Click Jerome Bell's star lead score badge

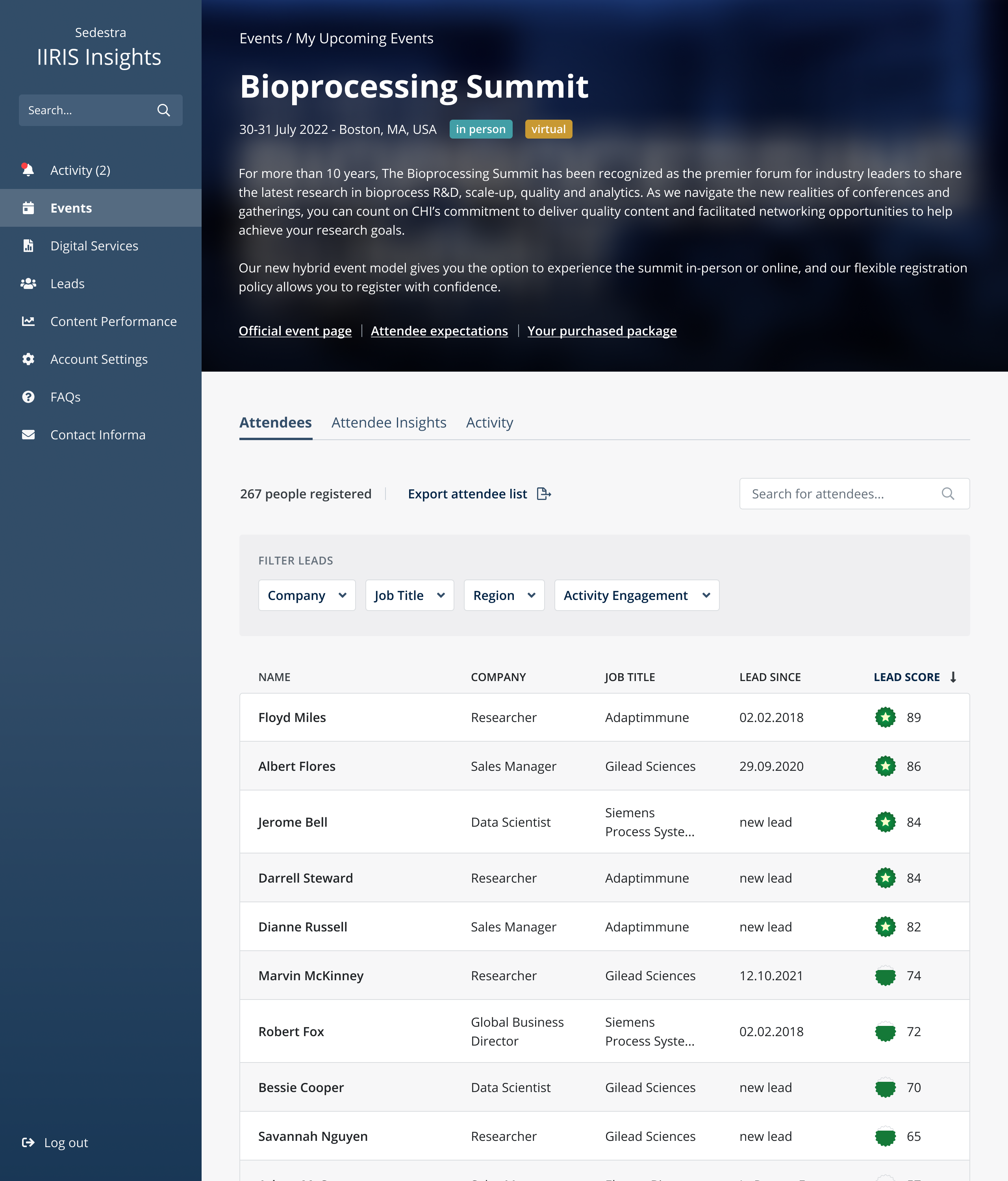pyautogui.click(x=886, y=822)
